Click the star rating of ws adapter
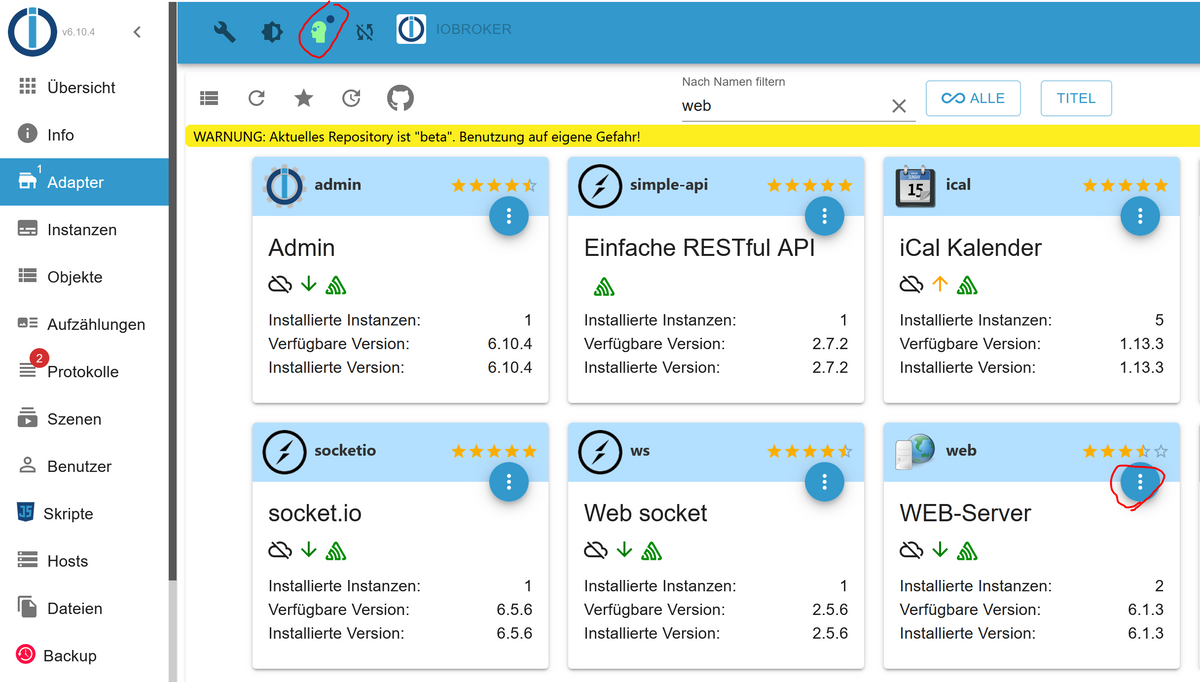Image resolution: width=1200 pixels, height=682 pixels. pos(810,451)
